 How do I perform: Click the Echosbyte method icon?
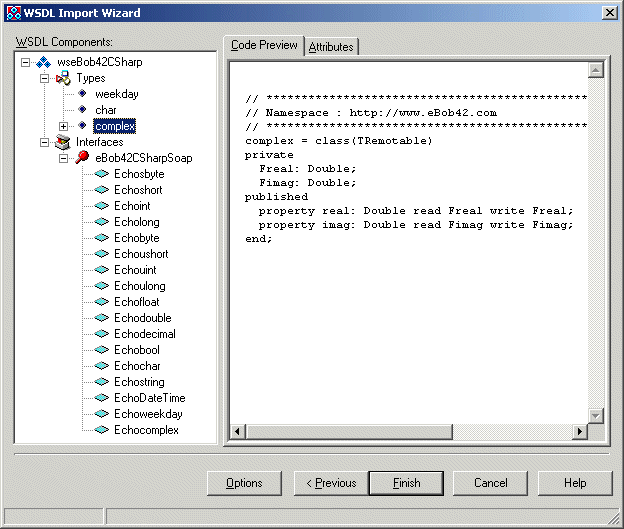coord(101,174)
